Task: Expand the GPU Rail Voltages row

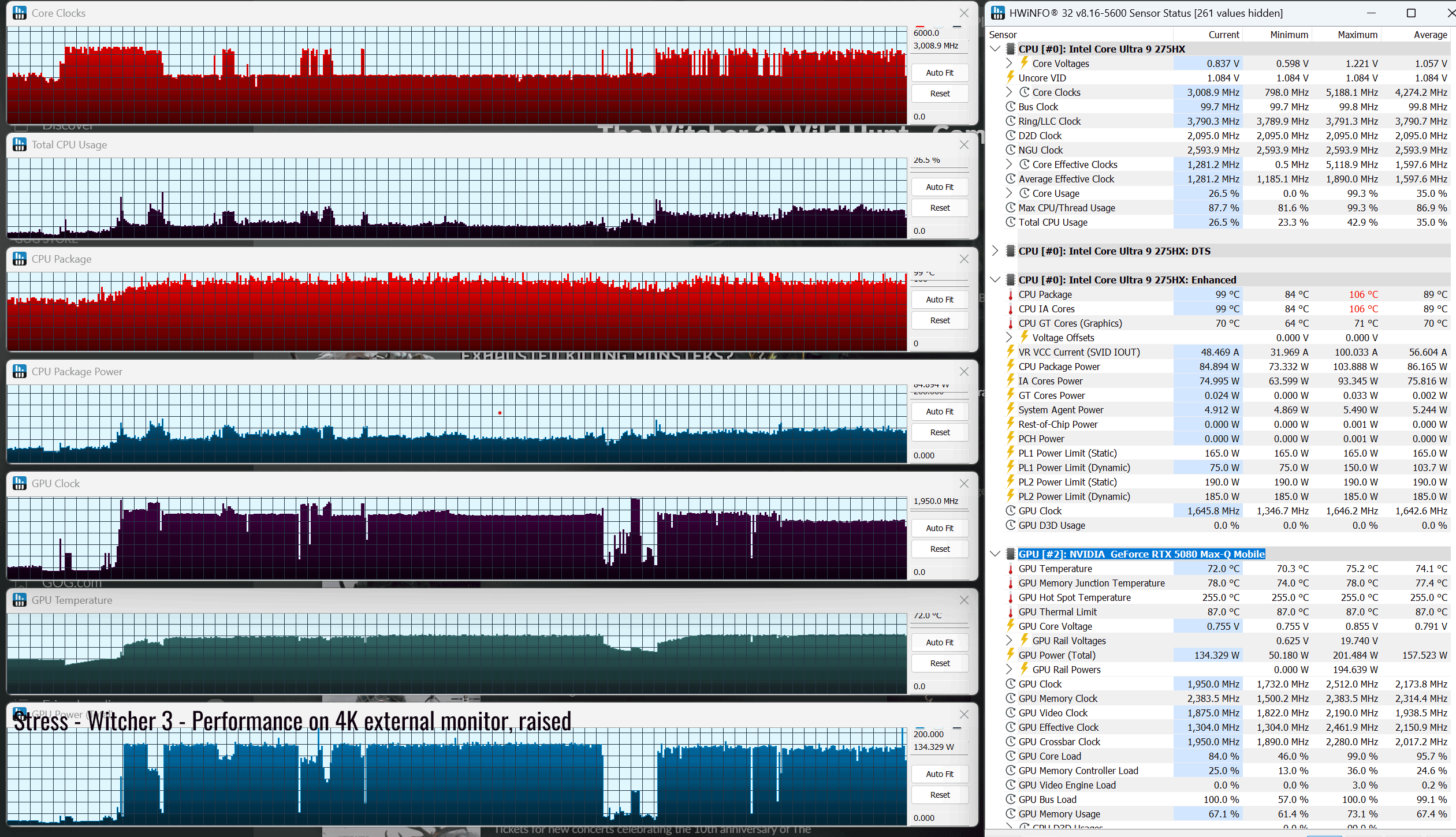Action: tap(1009, 641)
